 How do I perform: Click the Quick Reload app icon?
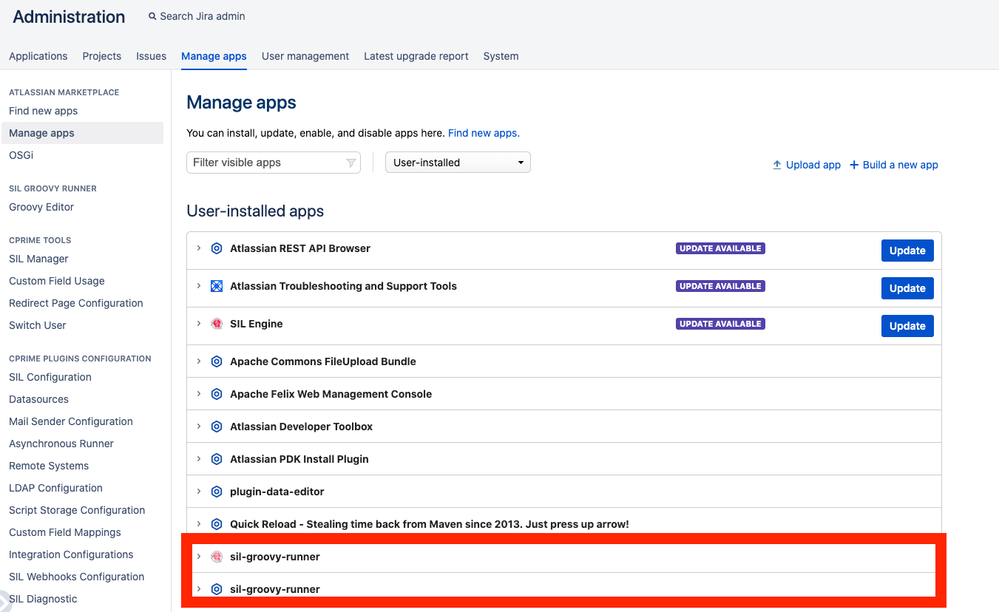[217, 524]
